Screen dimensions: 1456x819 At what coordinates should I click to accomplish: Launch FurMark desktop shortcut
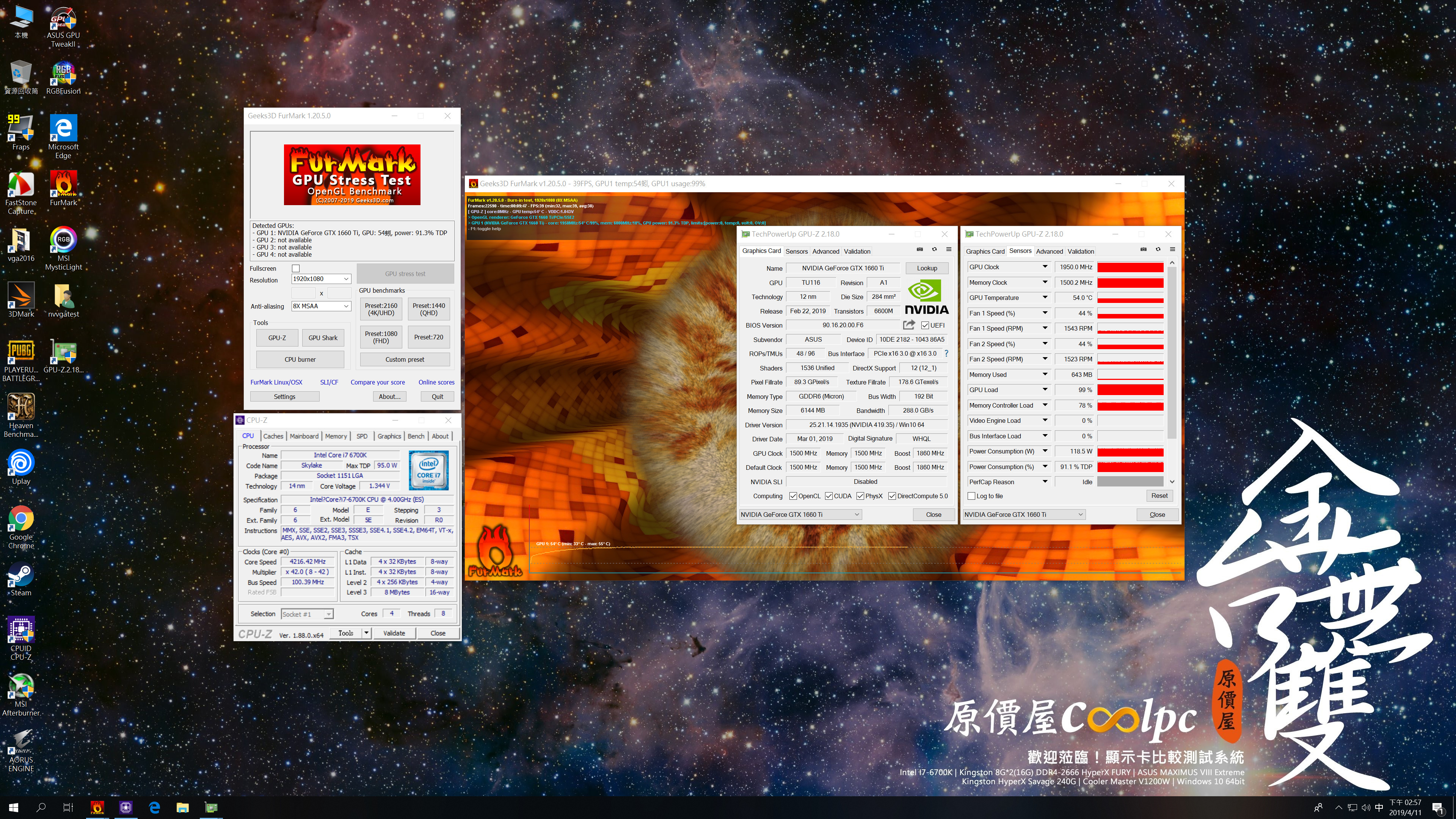click(x=63, y=189)
